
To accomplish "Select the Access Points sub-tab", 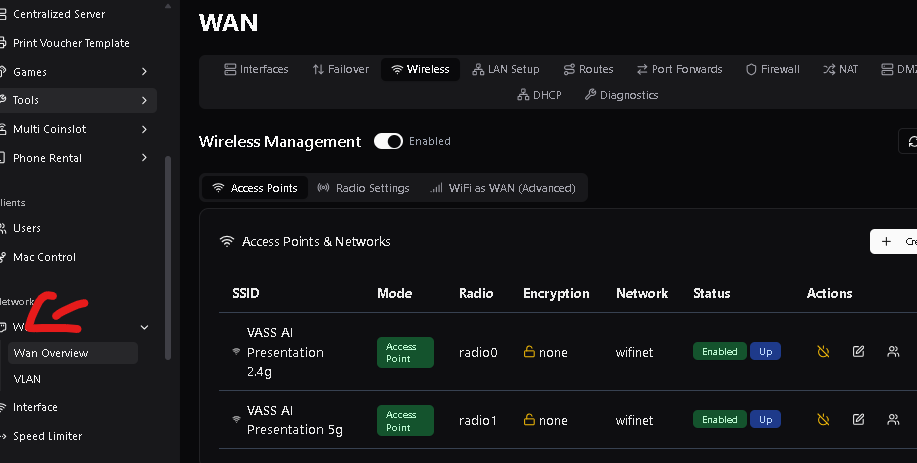I will tap(255, 188).
